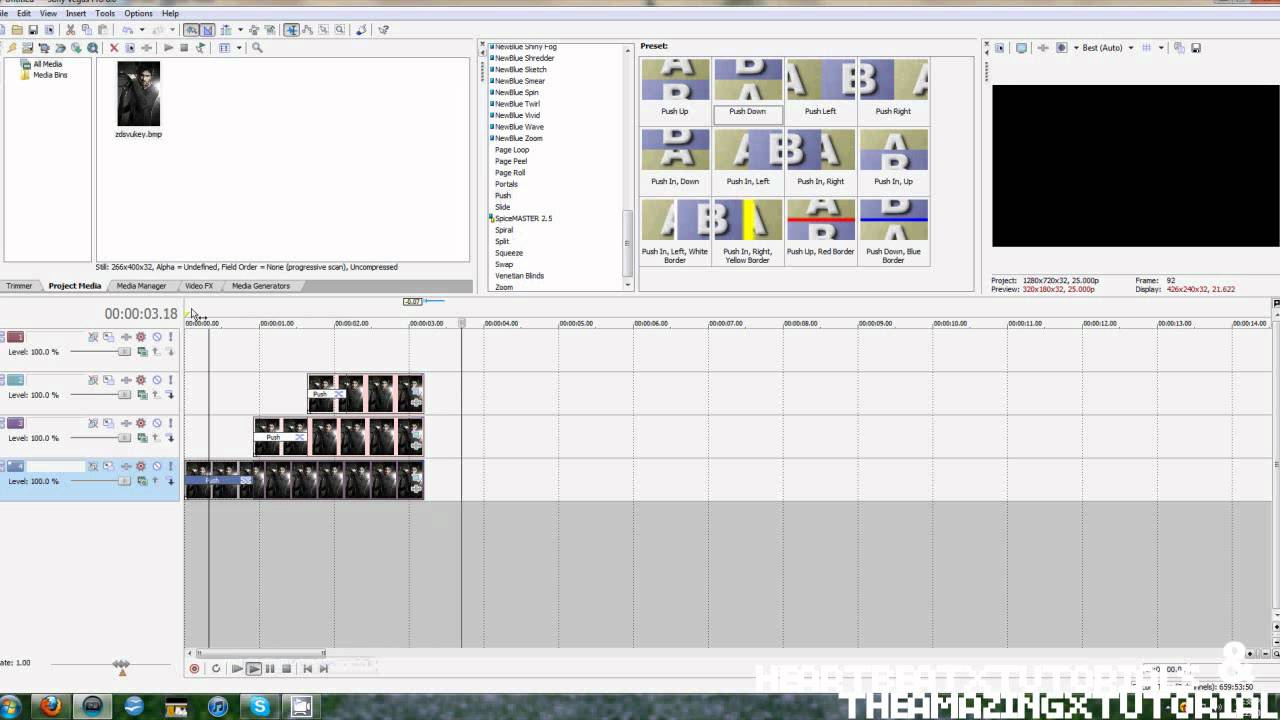
Task: Toggle Mute on track 4
Action: (157, 466)
